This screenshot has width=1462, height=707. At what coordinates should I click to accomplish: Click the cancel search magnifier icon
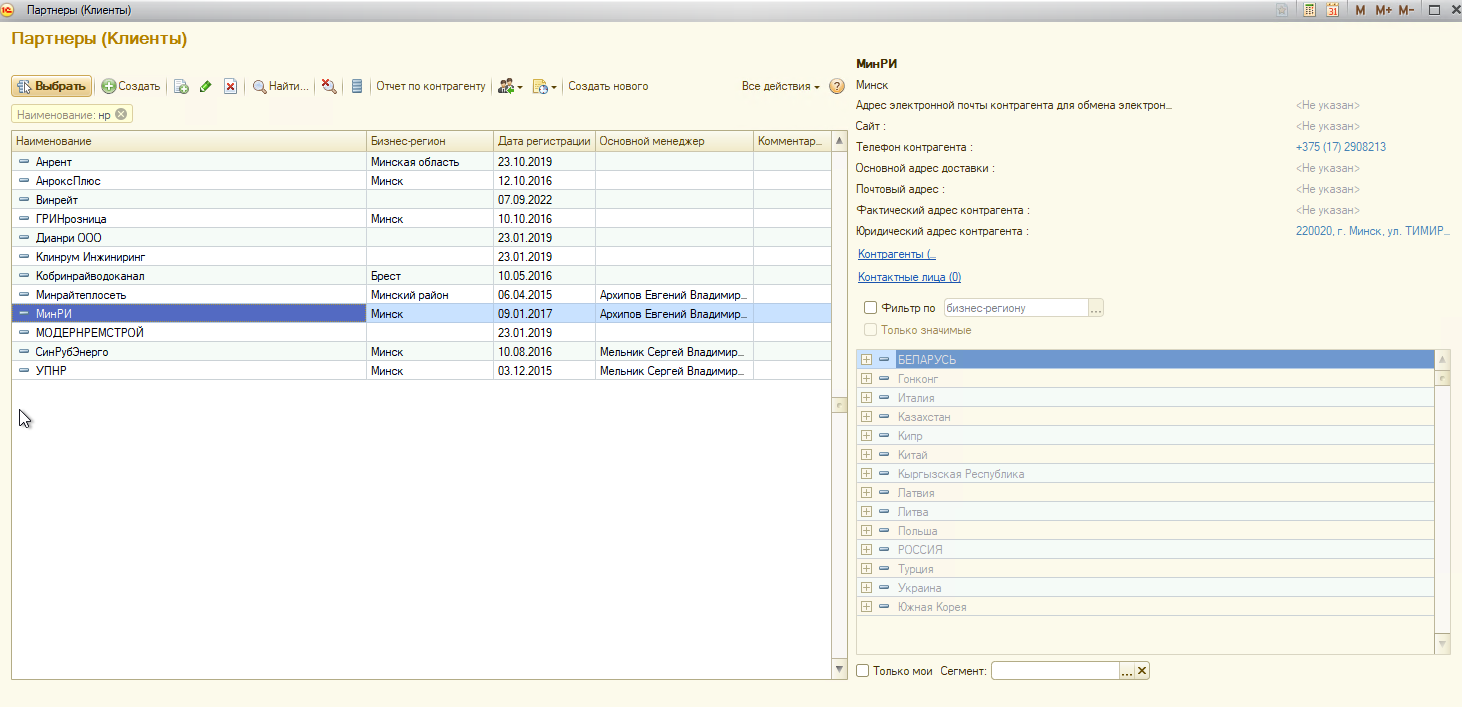tap(329, 87)
